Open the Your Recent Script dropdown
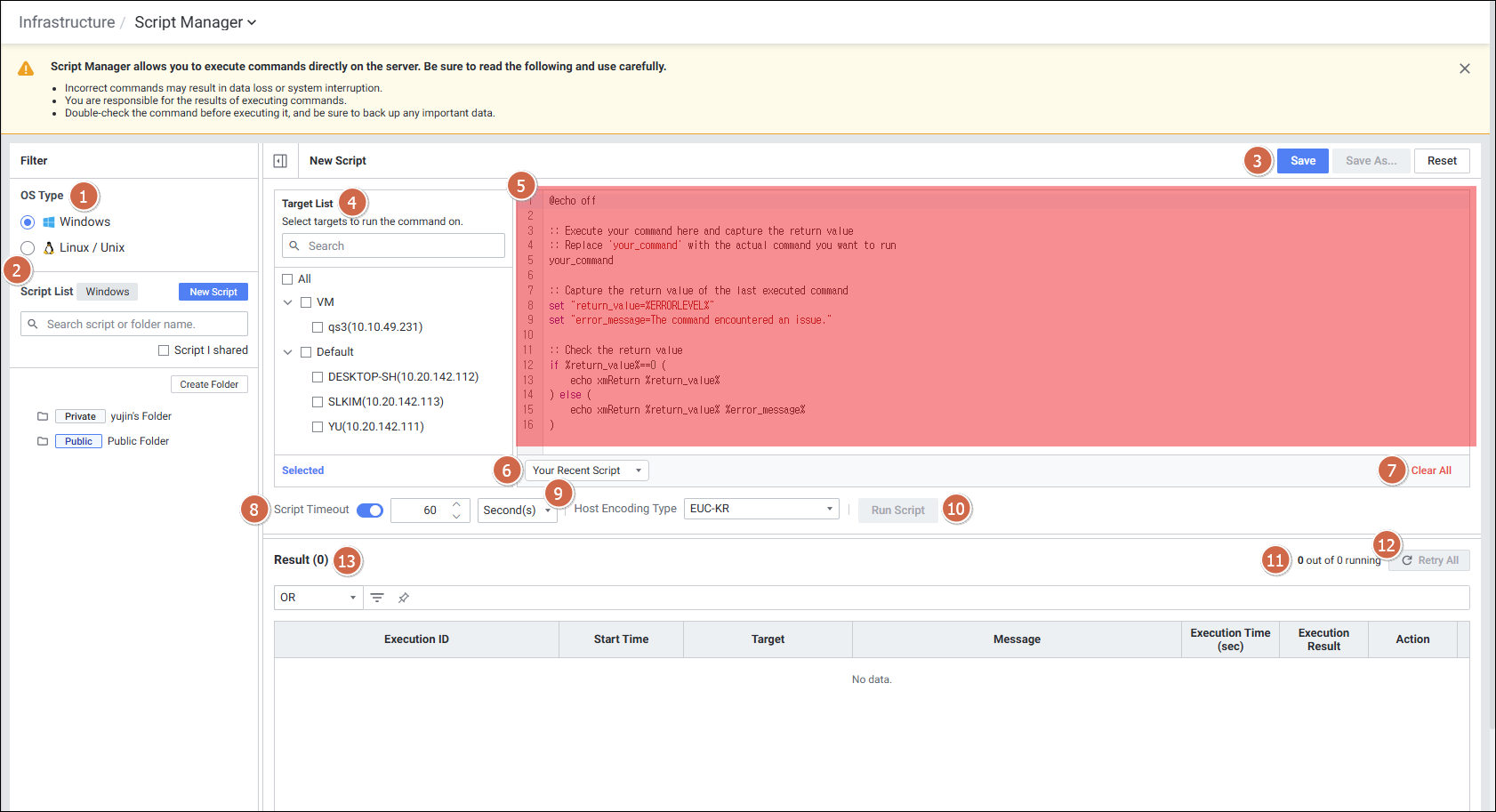The image size is (1496, 812). pos(586,470)
